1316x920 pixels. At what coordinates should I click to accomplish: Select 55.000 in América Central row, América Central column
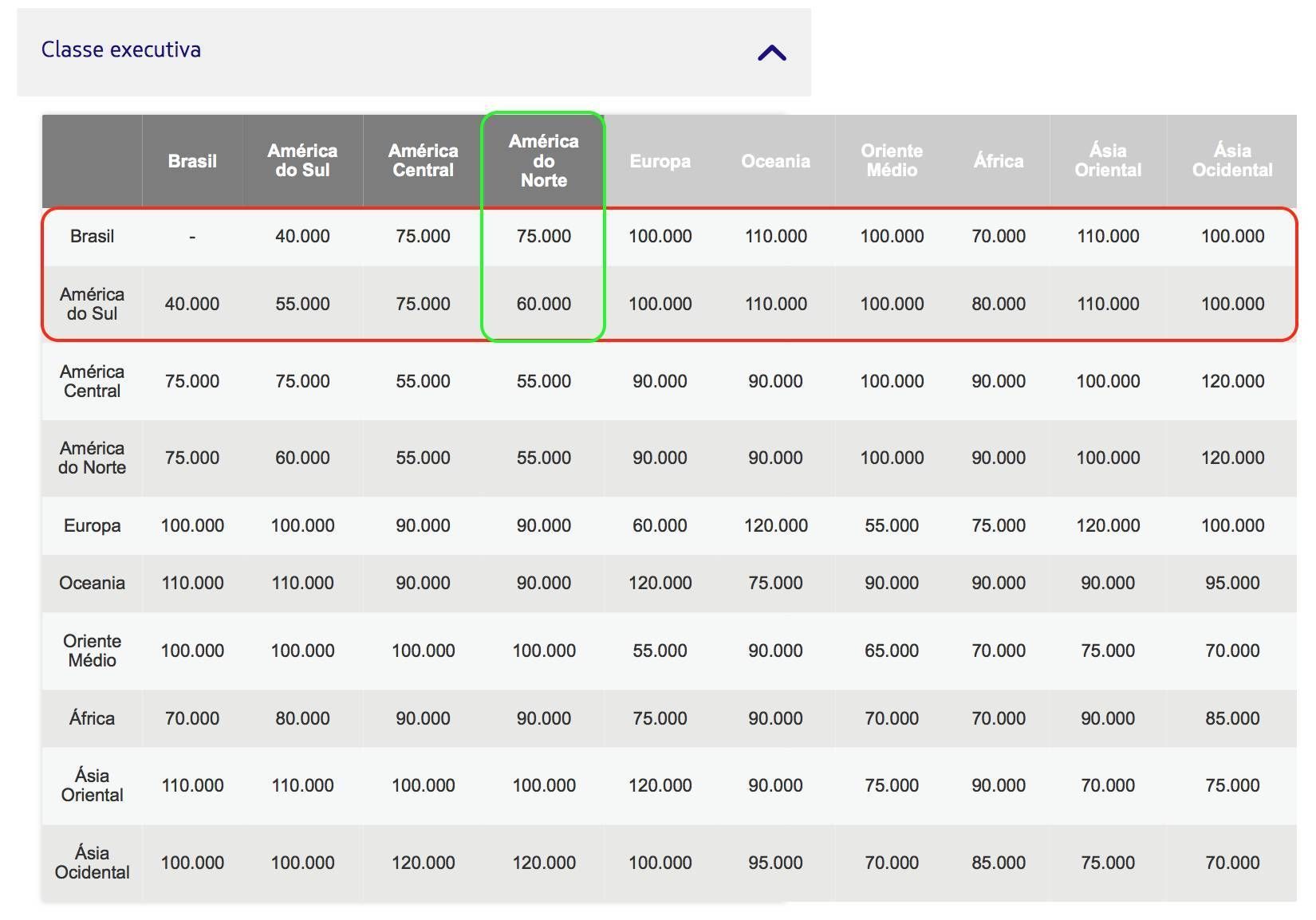(423, 381)
